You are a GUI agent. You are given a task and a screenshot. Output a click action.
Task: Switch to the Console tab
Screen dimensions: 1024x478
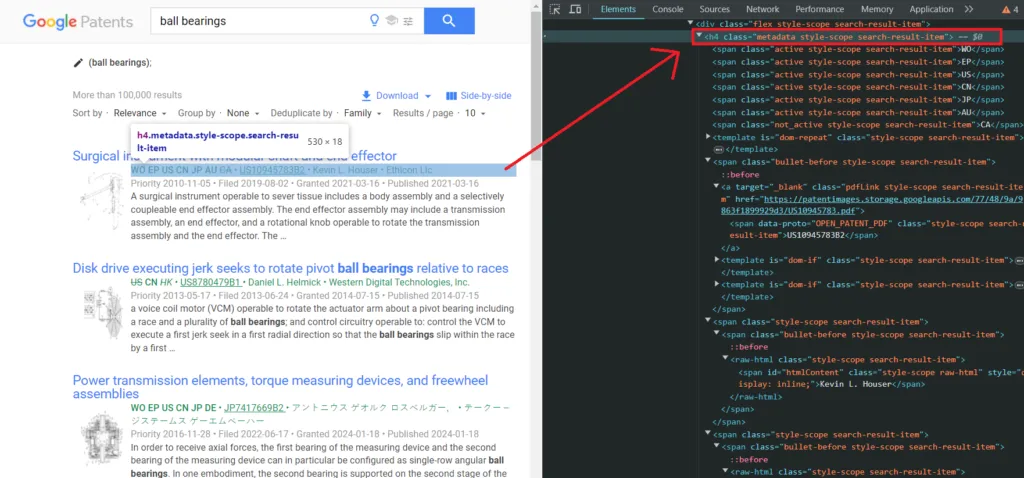coord(668,9)
